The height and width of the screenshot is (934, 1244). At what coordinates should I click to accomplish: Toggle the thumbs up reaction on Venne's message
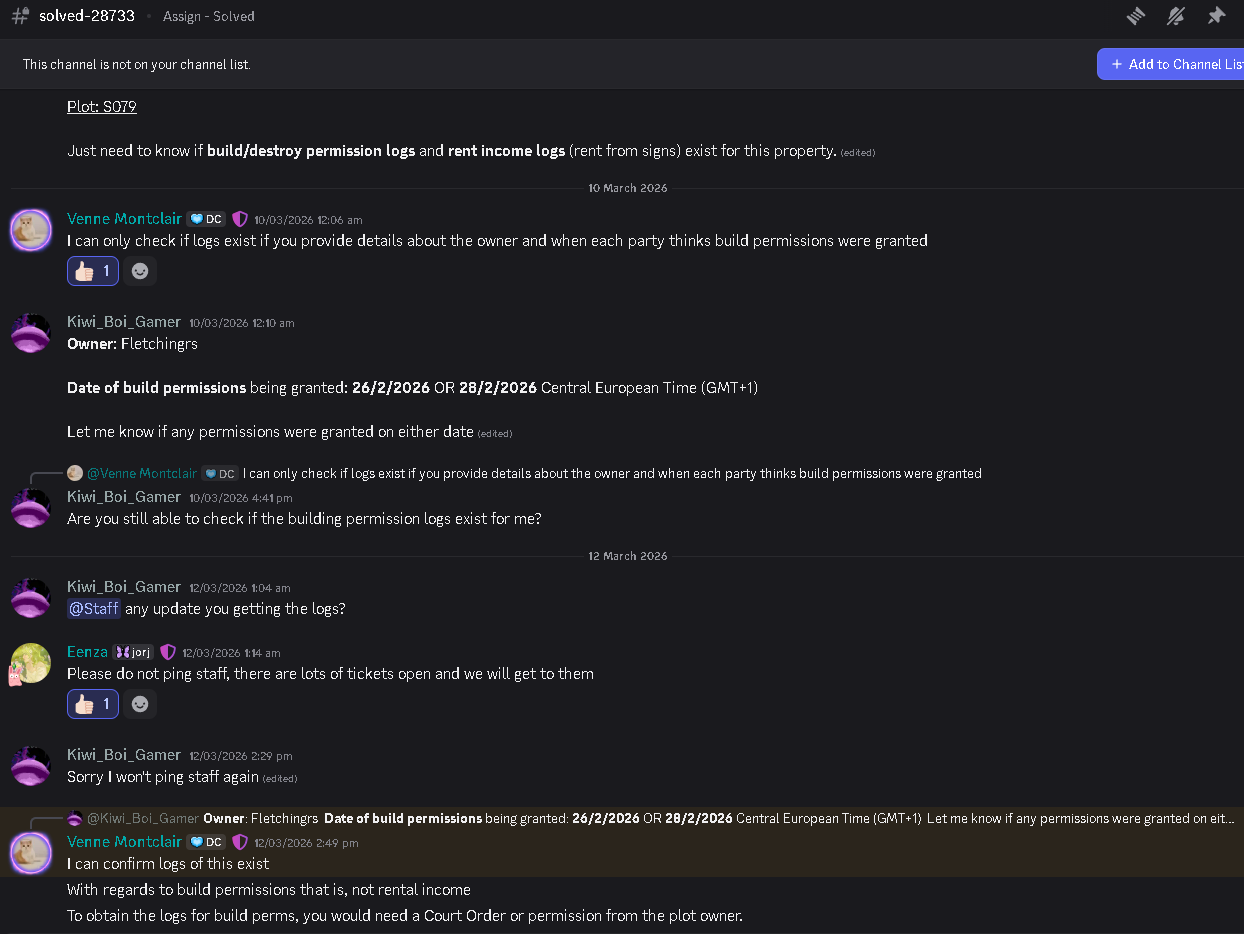coord(93,271)
